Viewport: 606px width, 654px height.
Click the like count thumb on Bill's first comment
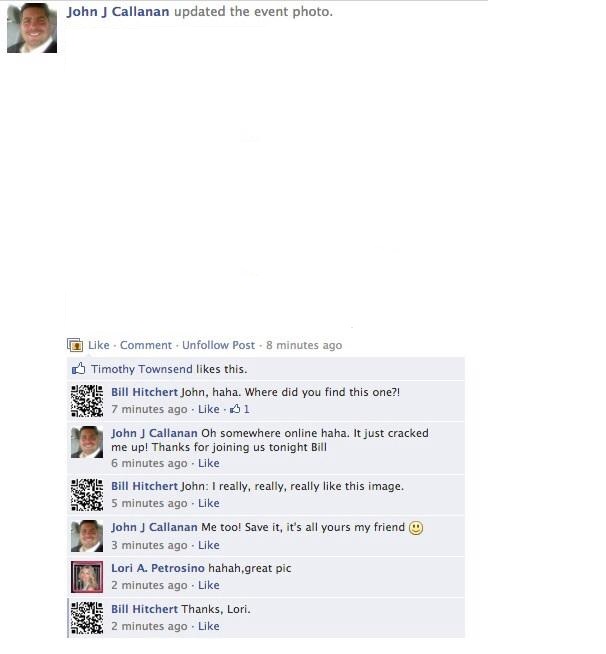pos(235,409)
